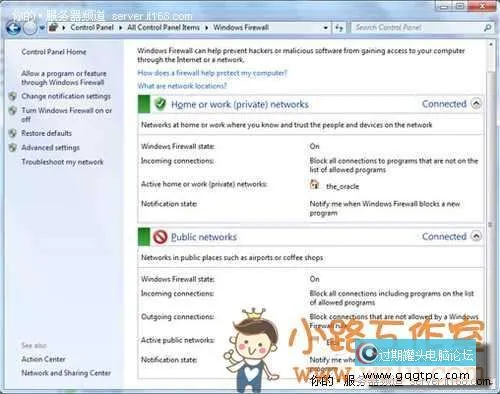The height and width of the screenshot is (394, 500).
Task: Open Action Center link
Action: click(x=43, y=359)
